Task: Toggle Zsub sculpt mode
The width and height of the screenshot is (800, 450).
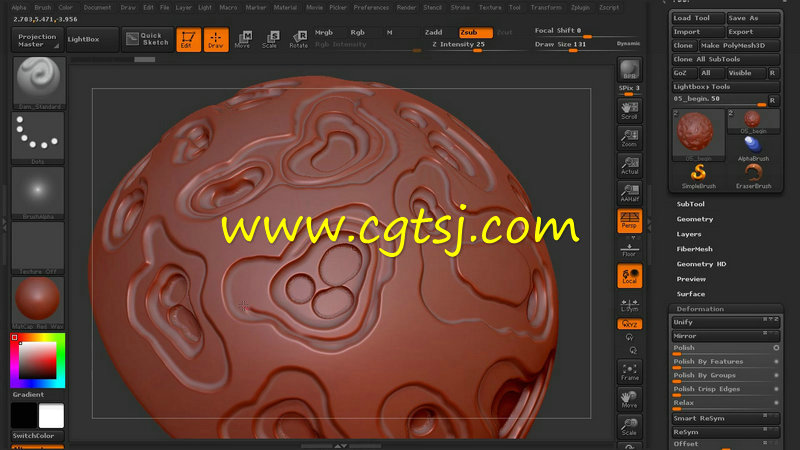Action: point(476,32)
